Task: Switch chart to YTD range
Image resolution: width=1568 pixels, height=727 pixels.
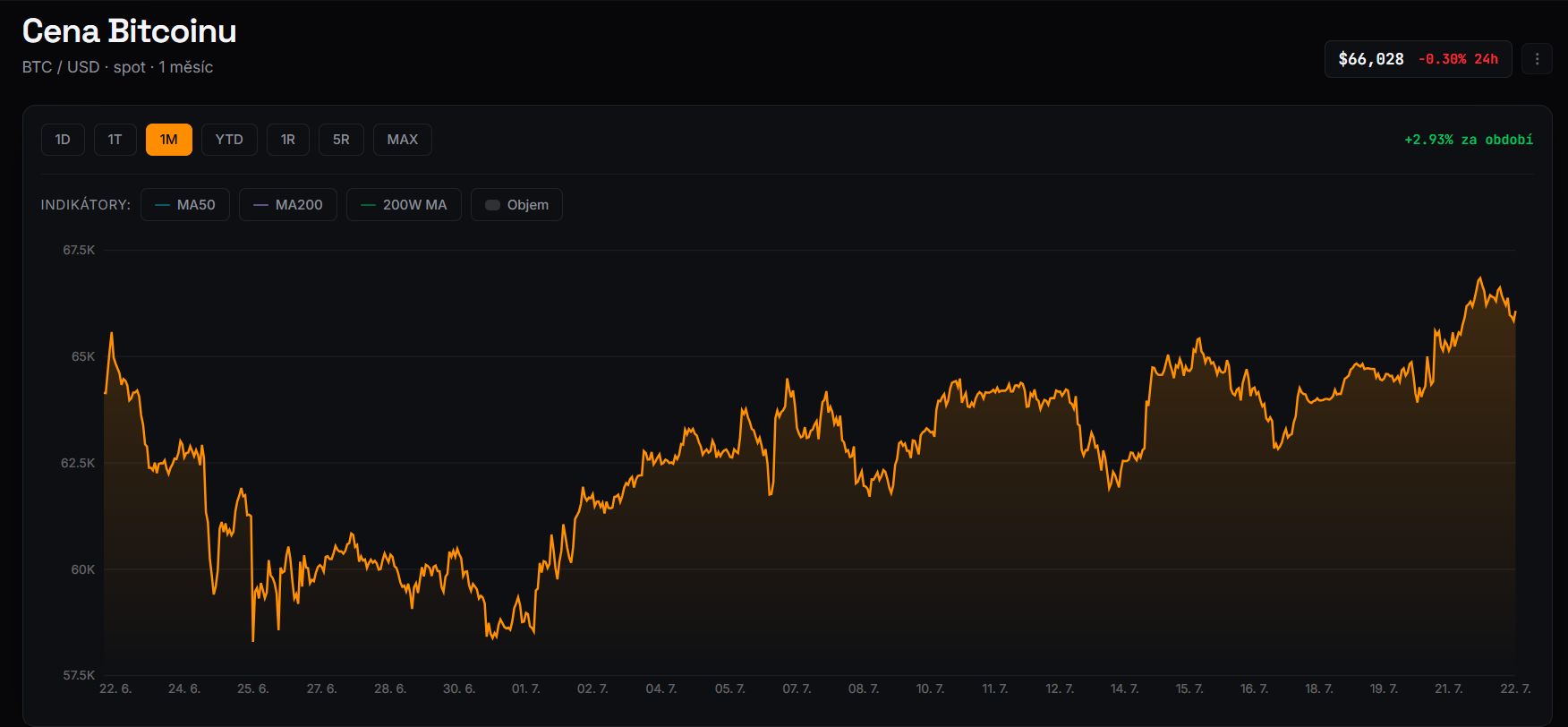Action: (x=229, y=140)
